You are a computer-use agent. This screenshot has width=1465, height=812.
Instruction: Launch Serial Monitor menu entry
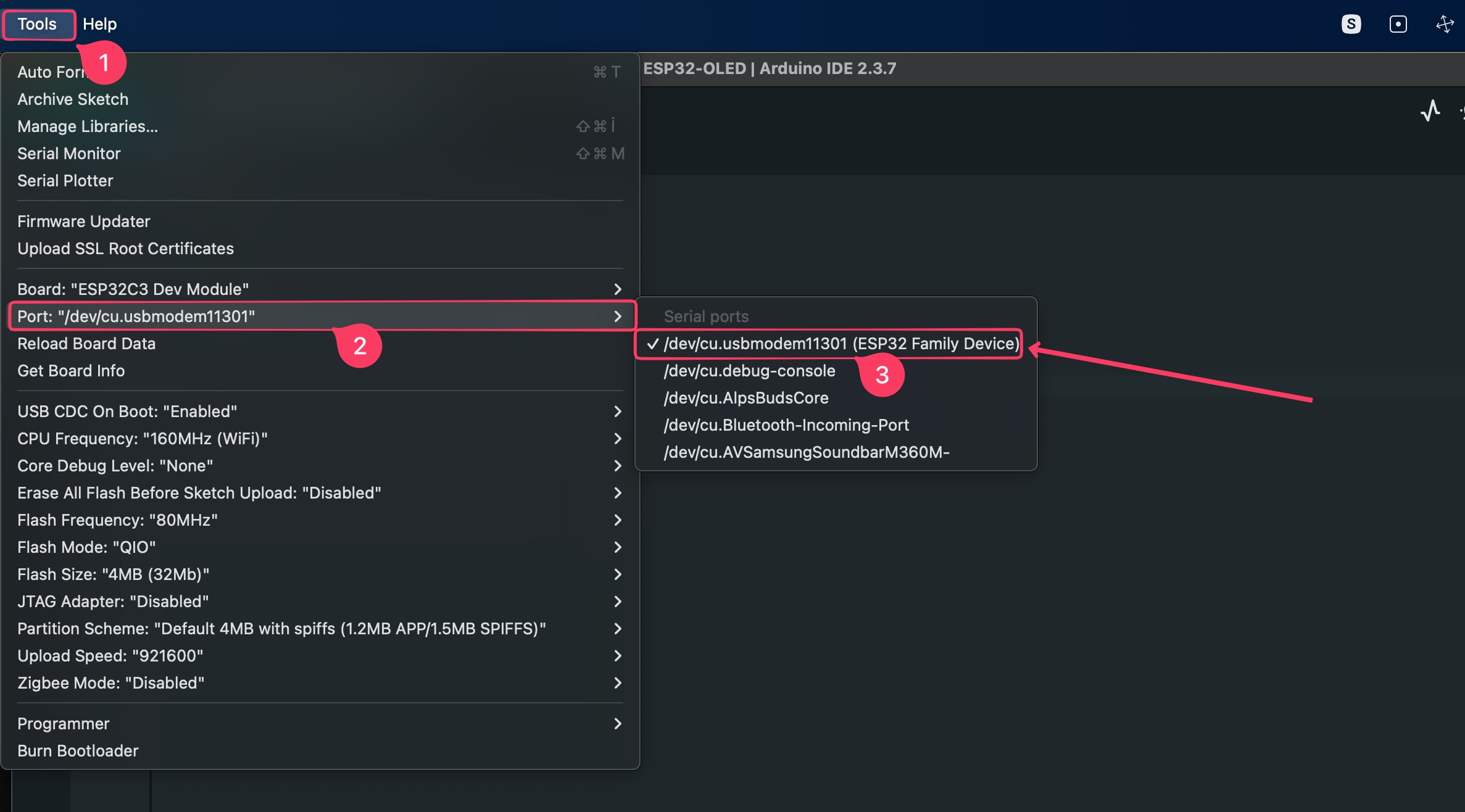69,154
